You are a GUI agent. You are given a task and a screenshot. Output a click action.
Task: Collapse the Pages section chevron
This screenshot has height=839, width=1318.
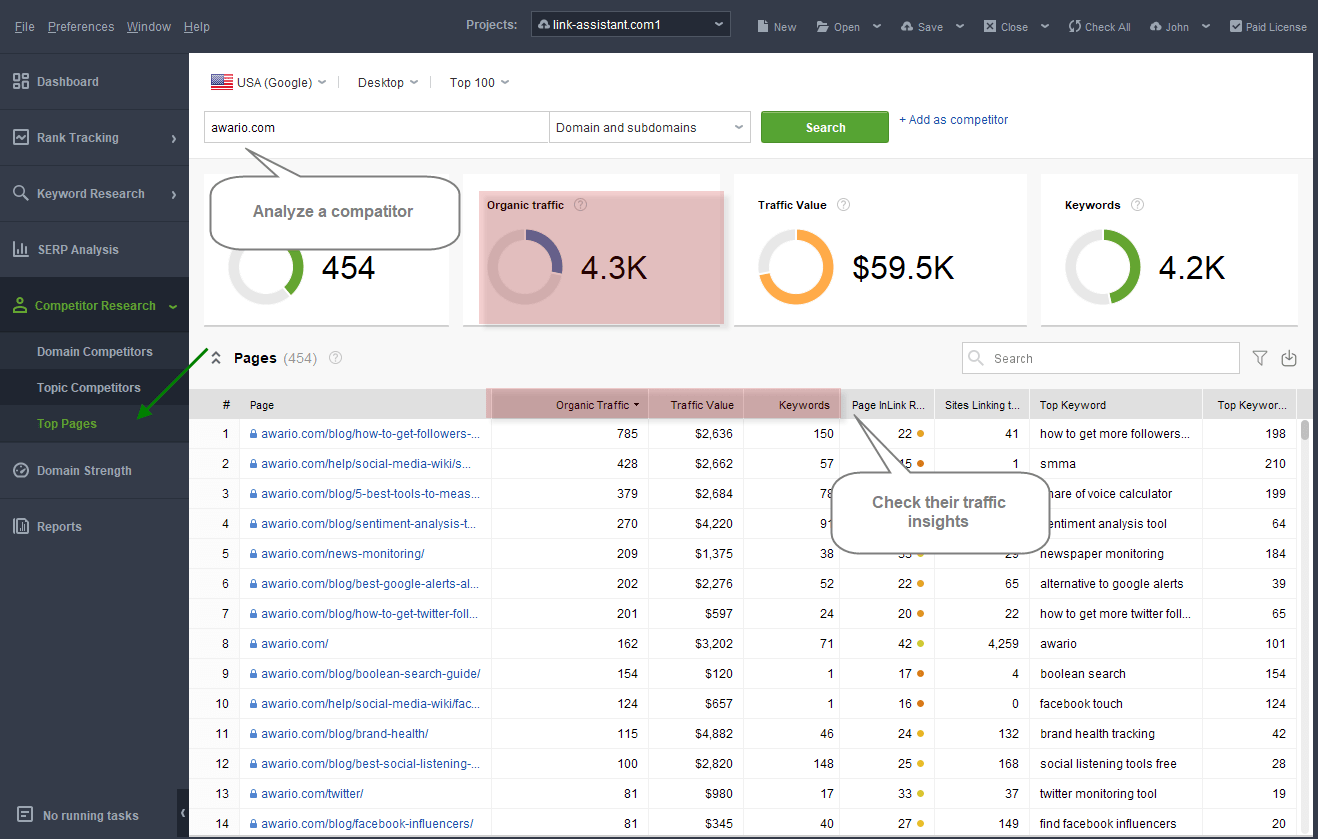click(215, 358)
